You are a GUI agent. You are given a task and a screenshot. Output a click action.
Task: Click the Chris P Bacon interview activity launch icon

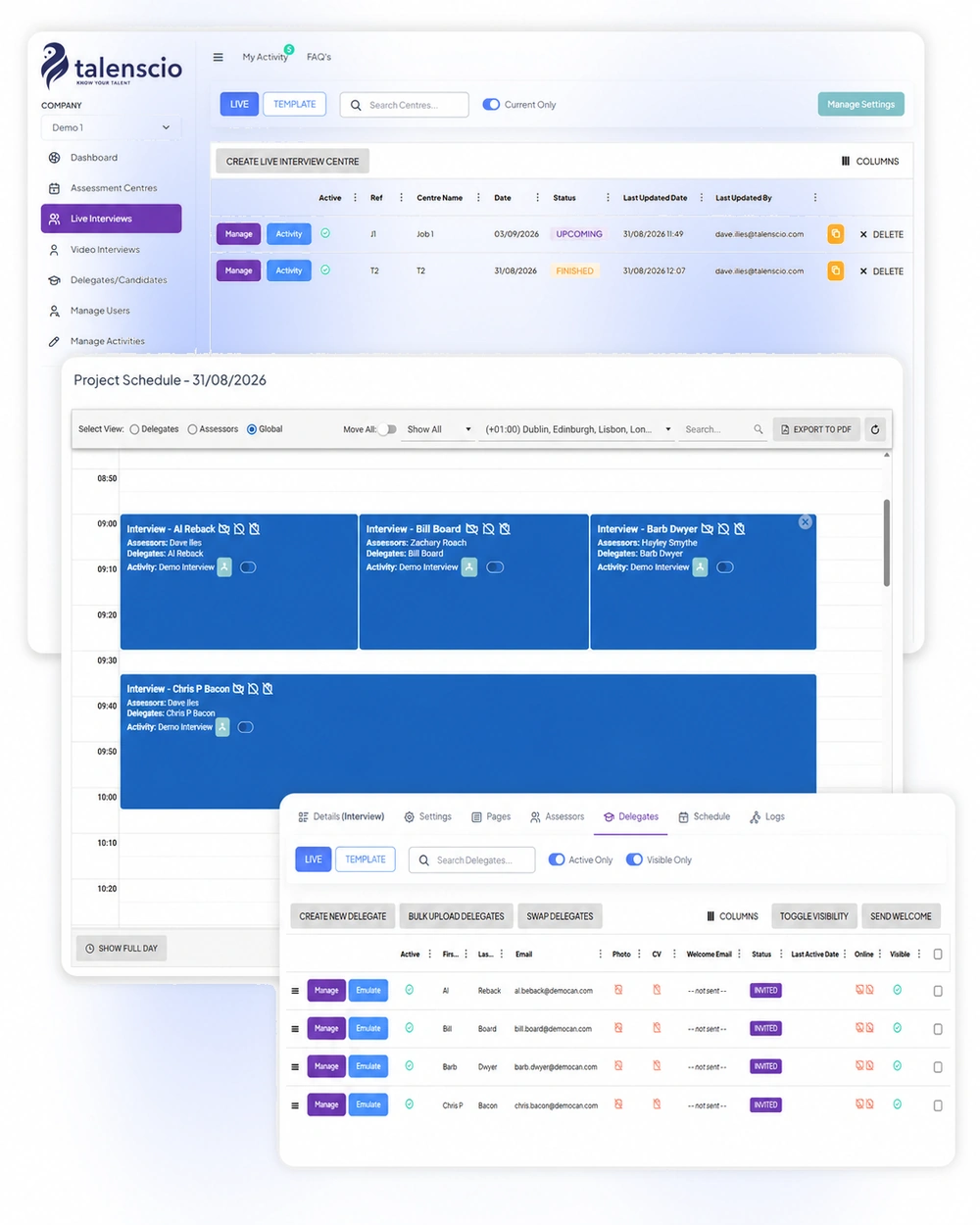coord(223,727)
